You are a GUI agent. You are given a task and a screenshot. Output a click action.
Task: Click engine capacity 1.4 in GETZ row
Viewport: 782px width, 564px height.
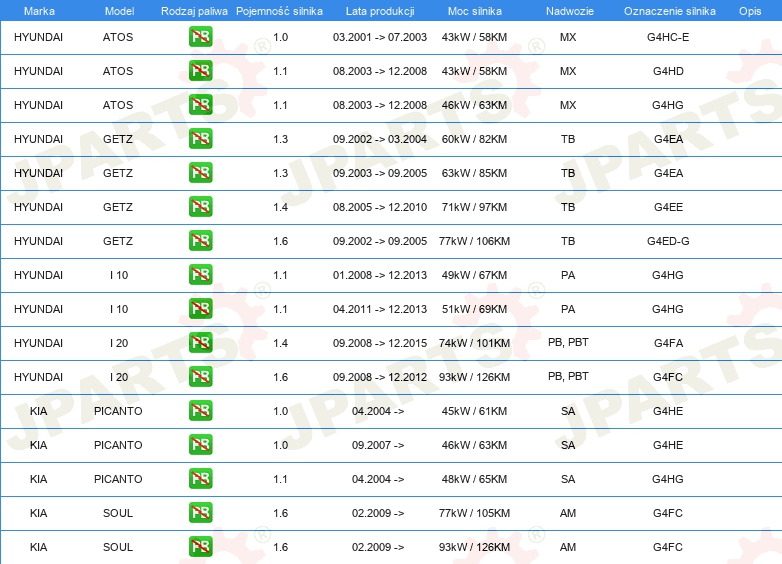(x=280, y=207)
